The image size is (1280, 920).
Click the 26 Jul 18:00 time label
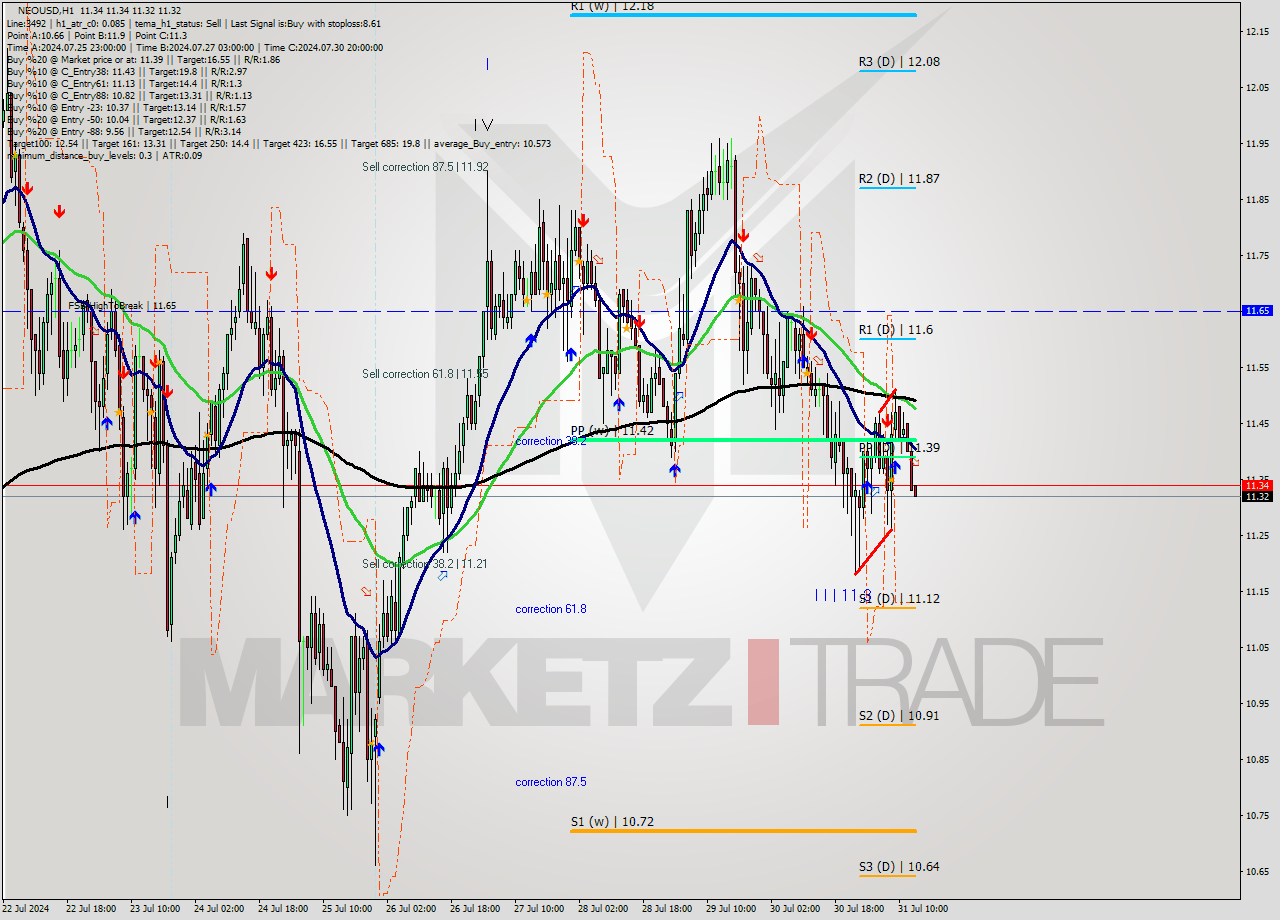click(x=475, y=909)
